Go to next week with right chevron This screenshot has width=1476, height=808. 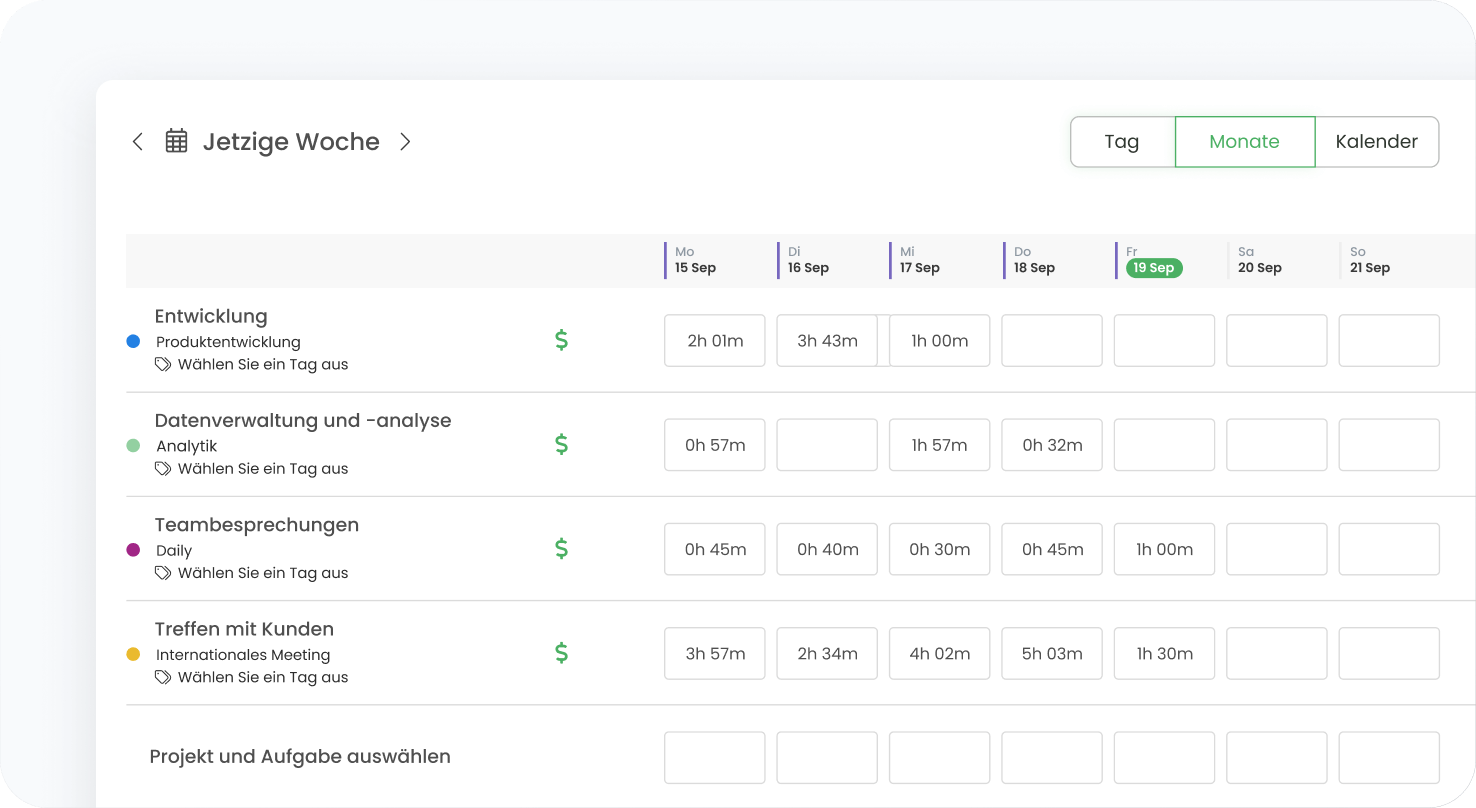[405, 142]
